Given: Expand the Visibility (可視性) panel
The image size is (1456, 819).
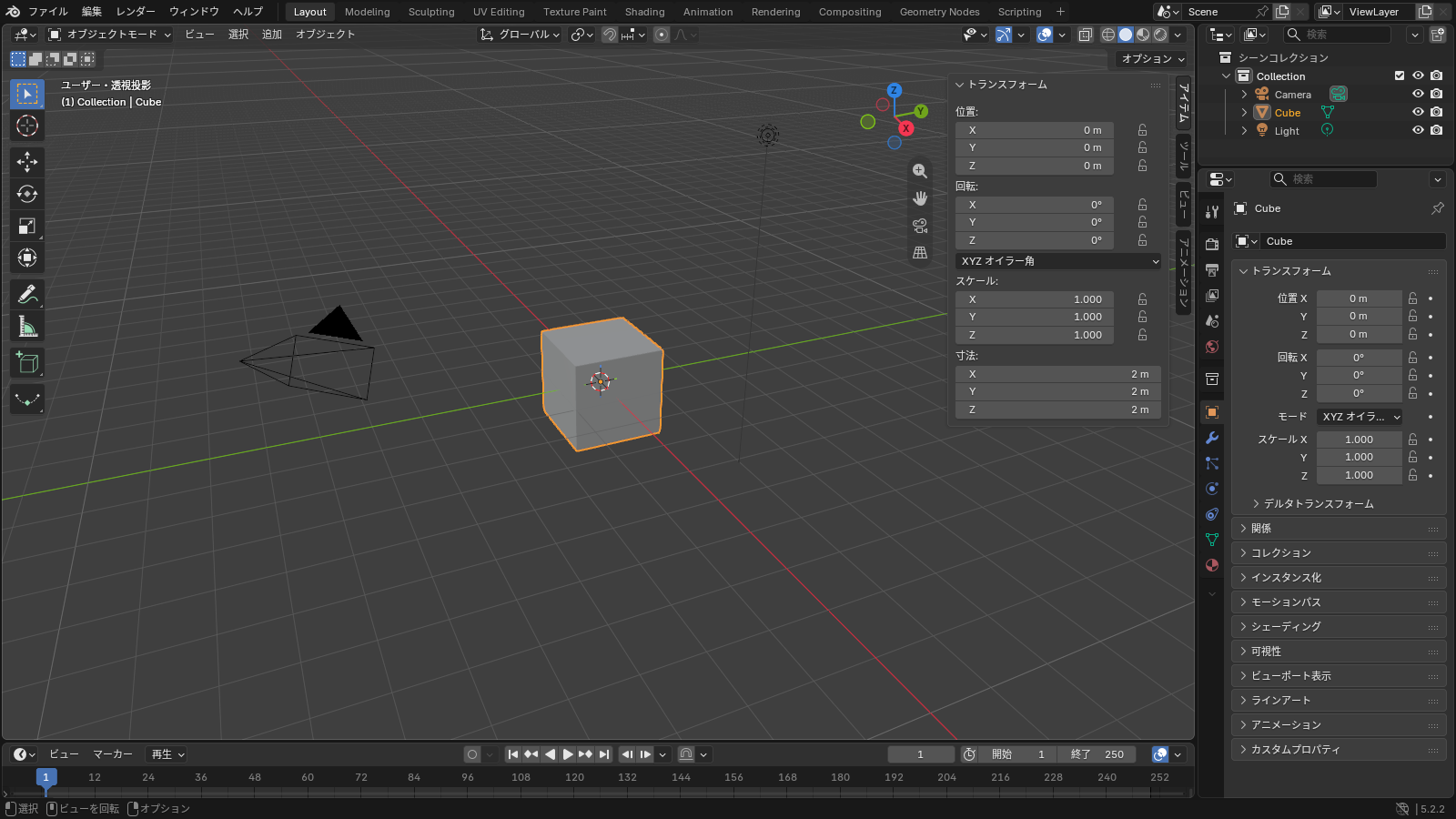Looking at the screenshot, I should click(1338, 652).
